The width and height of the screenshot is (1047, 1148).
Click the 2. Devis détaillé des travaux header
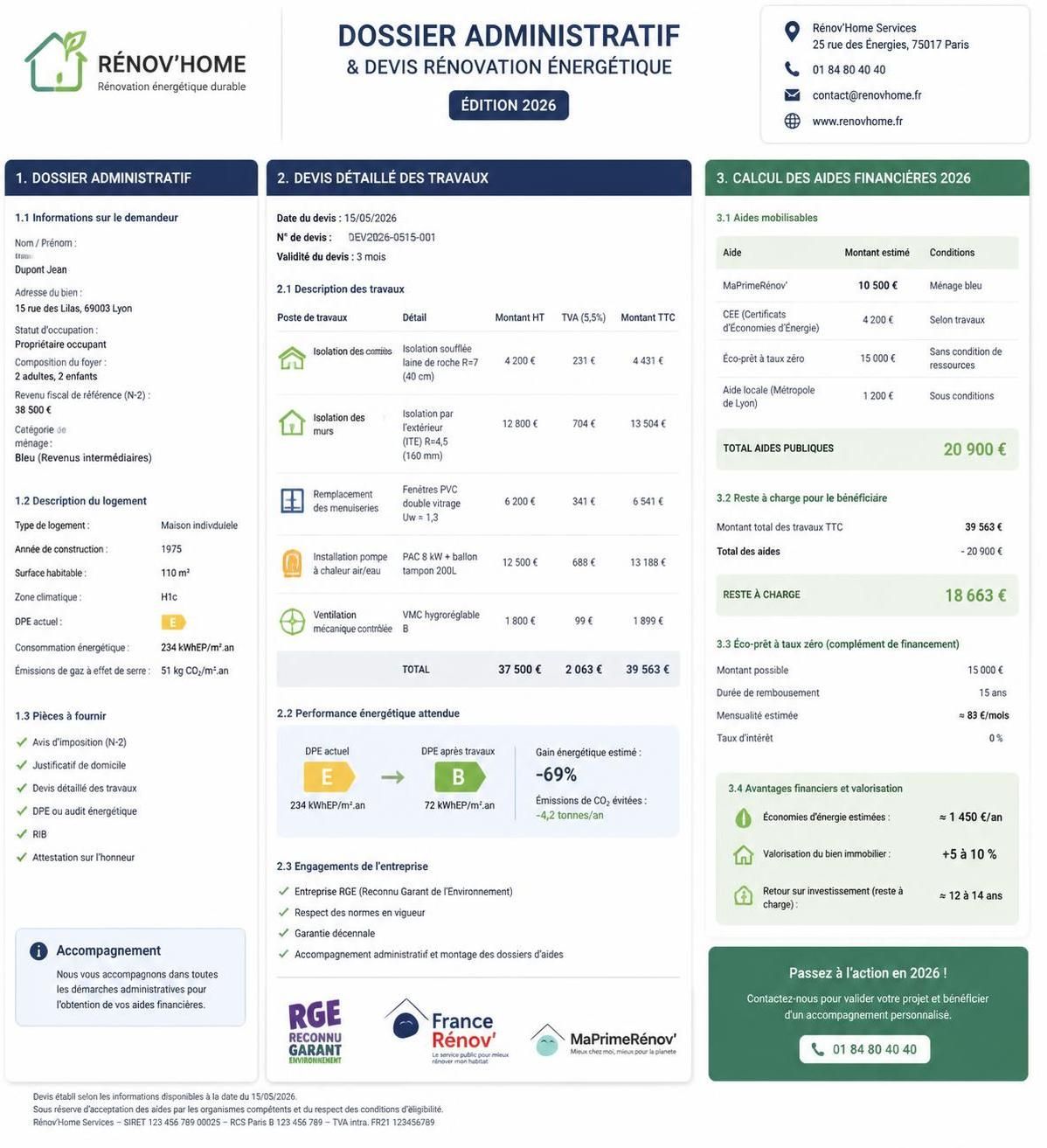point(479,177)
